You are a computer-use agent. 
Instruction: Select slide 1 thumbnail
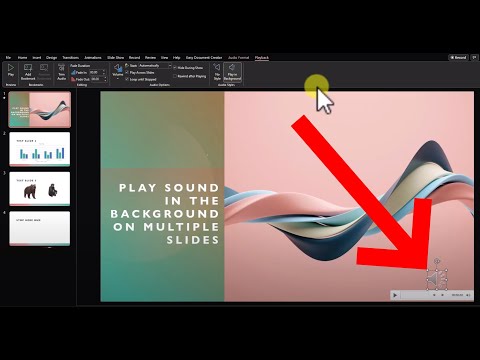tap(40, 110)
